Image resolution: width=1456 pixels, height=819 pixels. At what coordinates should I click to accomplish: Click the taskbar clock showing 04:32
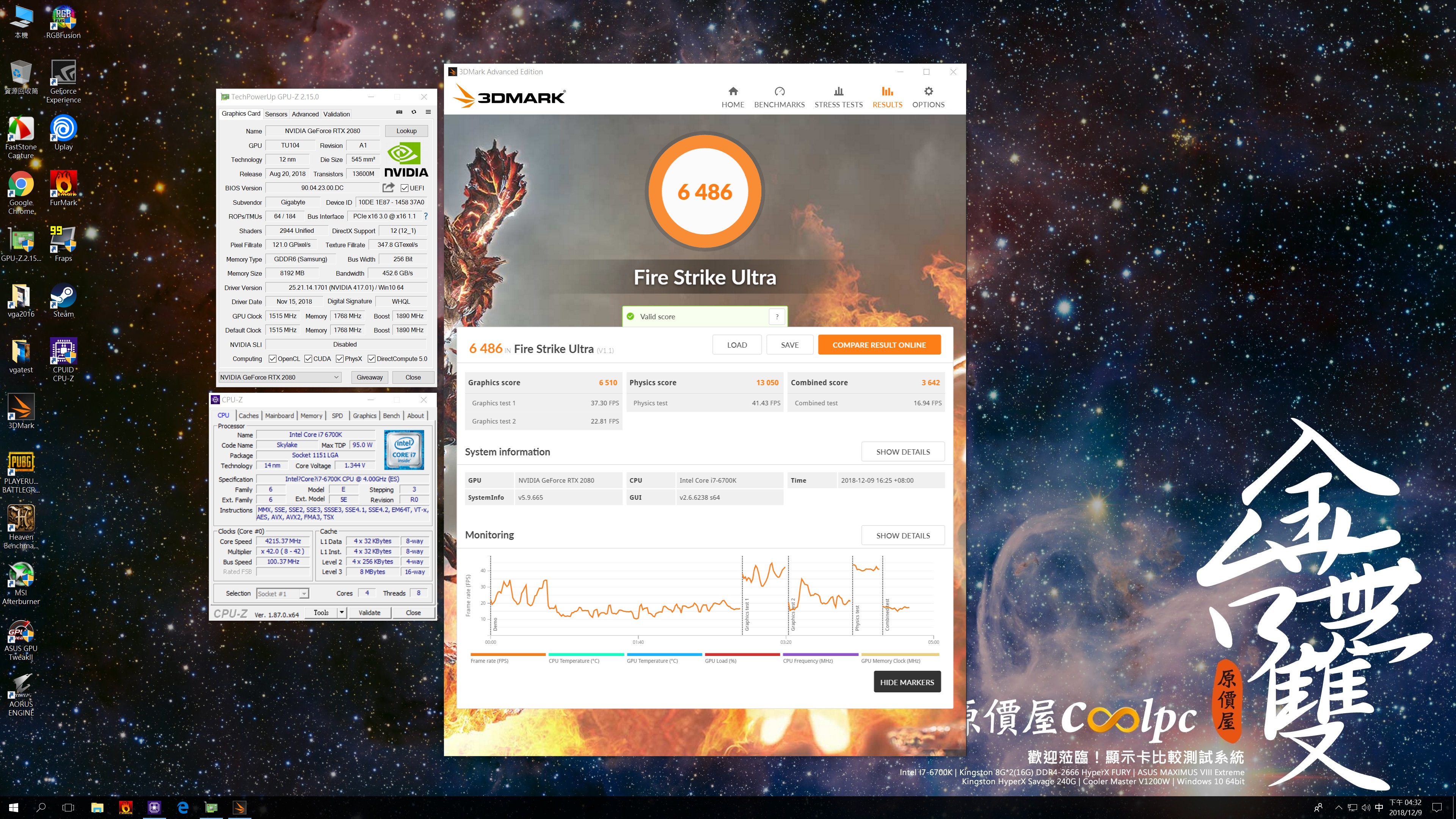pos(1405,808)
